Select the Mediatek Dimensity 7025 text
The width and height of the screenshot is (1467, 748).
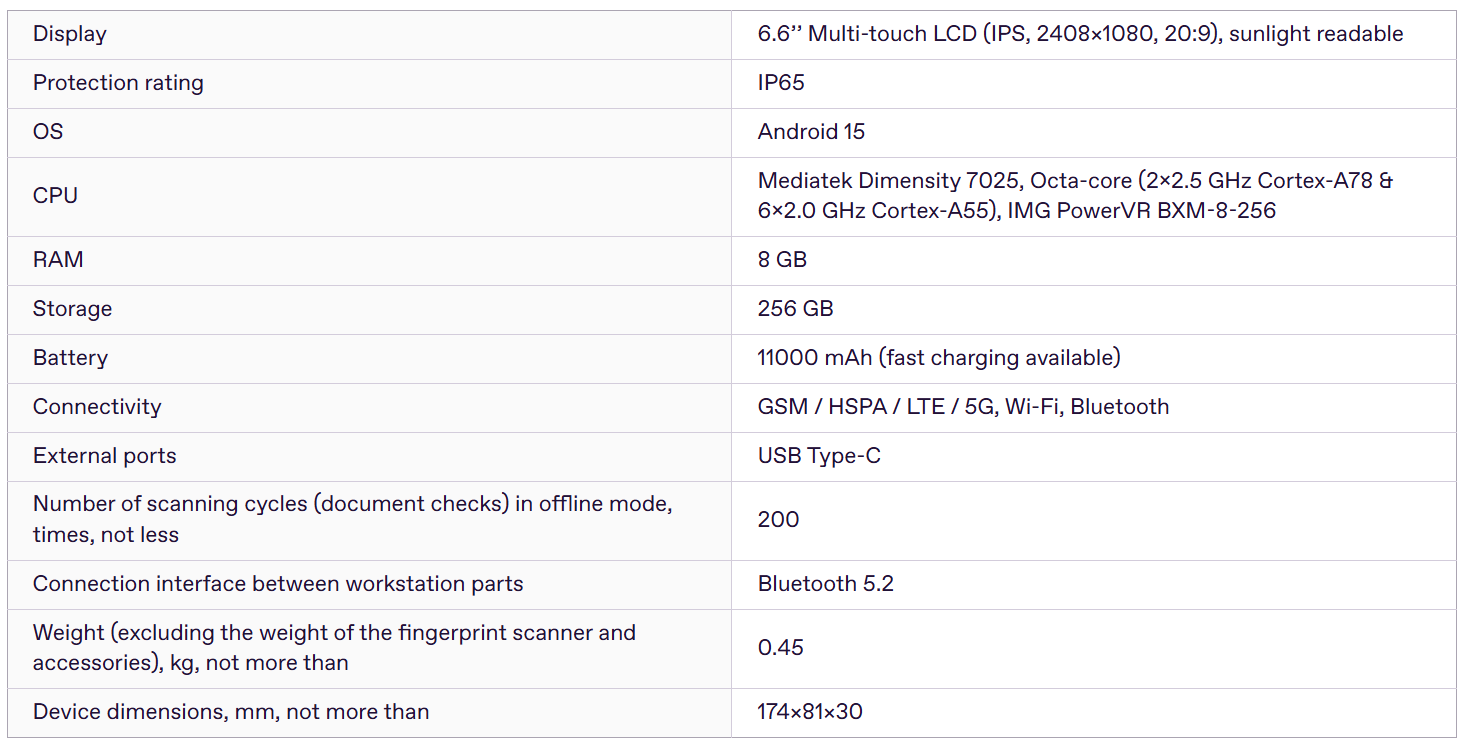(x=889, y=181)
